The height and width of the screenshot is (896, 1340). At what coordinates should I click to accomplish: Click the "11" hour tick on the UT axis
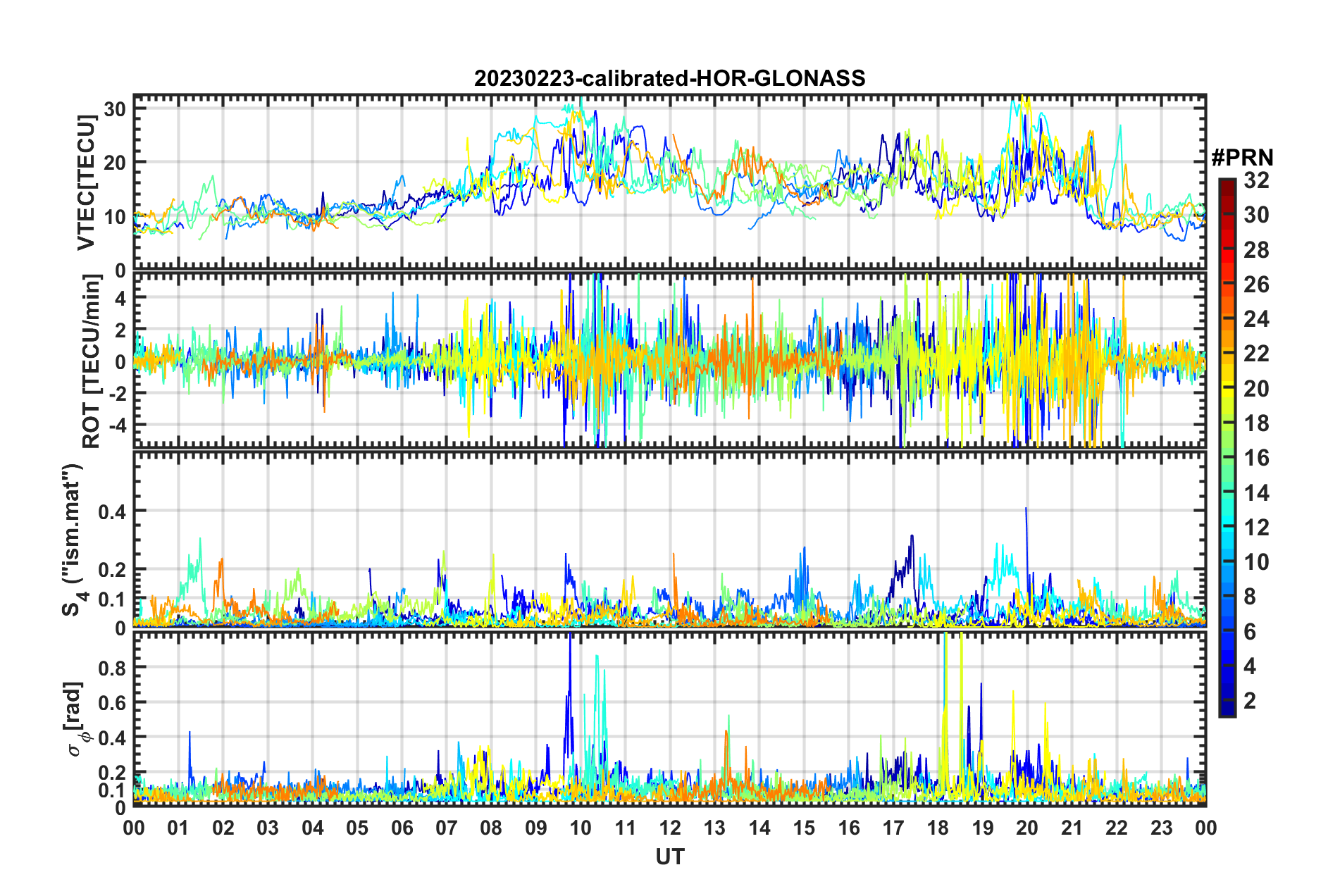pyautogui.click(x=626, y=827)
